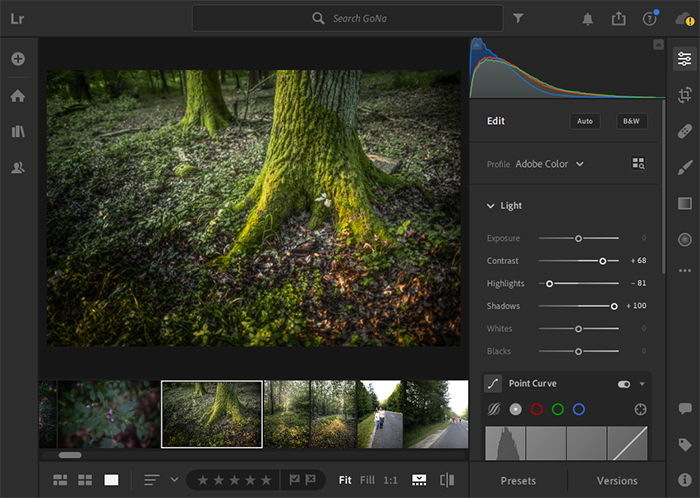Open the Crop & Rotate tool
Image resolution: width=700 pixels, height=498 pixels.
tap(684, 95)
